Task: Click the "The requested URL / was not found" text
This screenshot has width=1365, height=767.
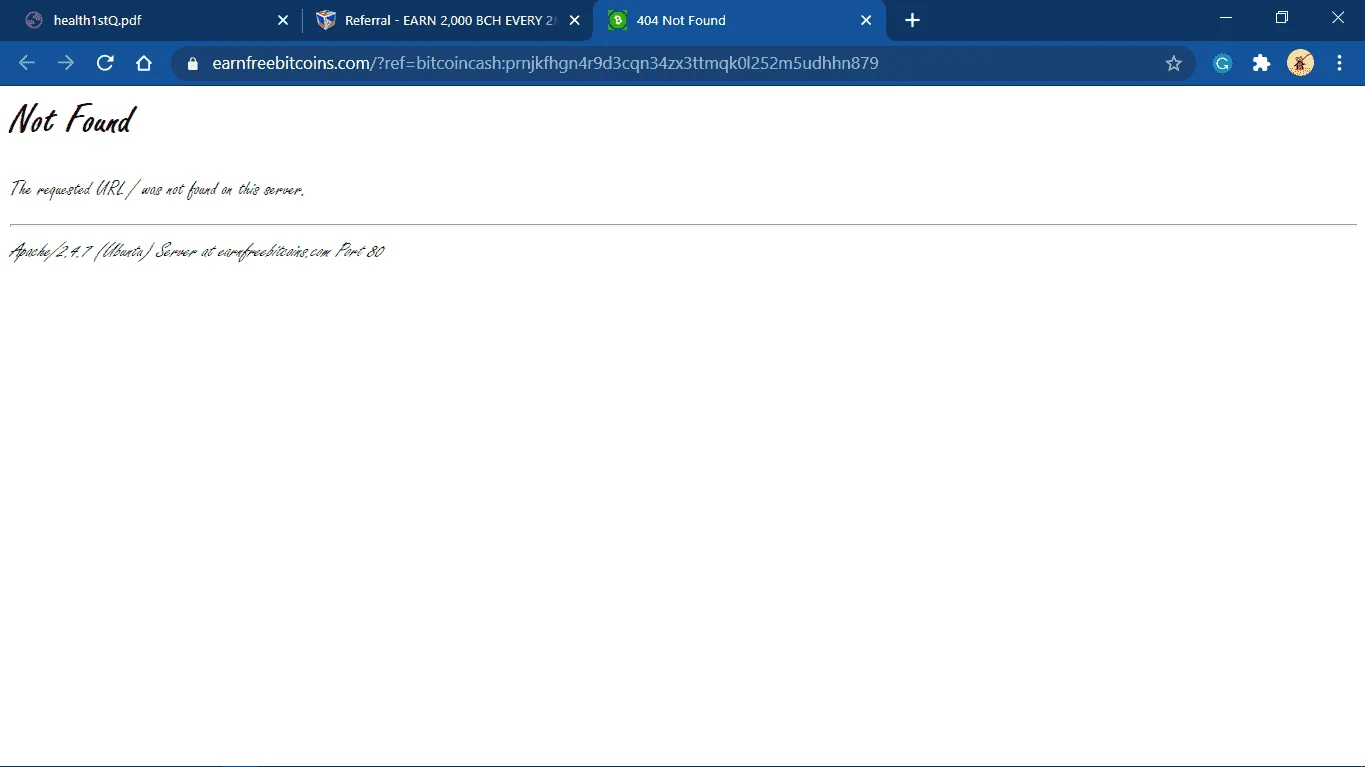Action: [x=157, y=189]
